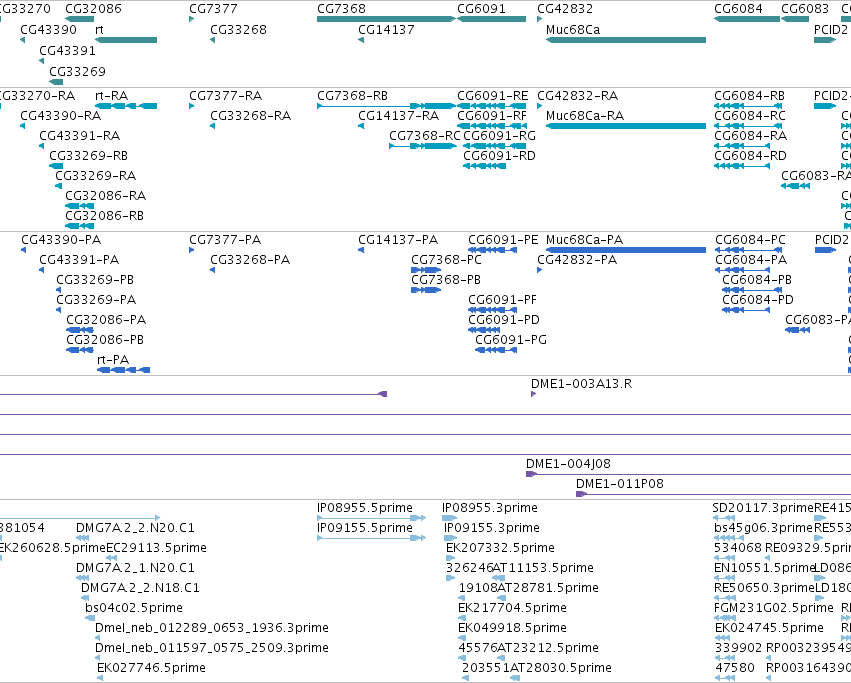
Task: Click the CG6091-PG protein label
Action: pos(511,339)
